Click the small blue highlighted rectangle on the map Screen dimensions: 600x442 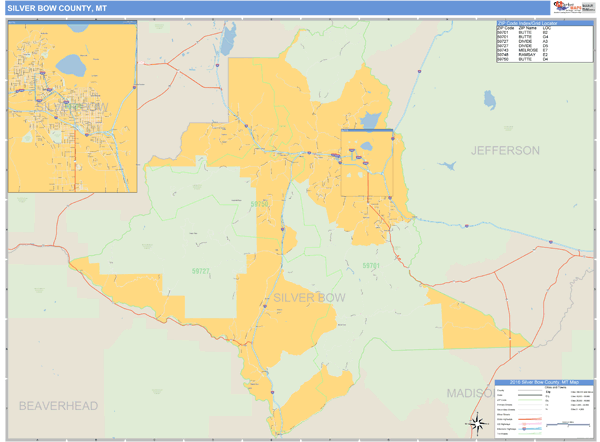click(x=367, y=131)
